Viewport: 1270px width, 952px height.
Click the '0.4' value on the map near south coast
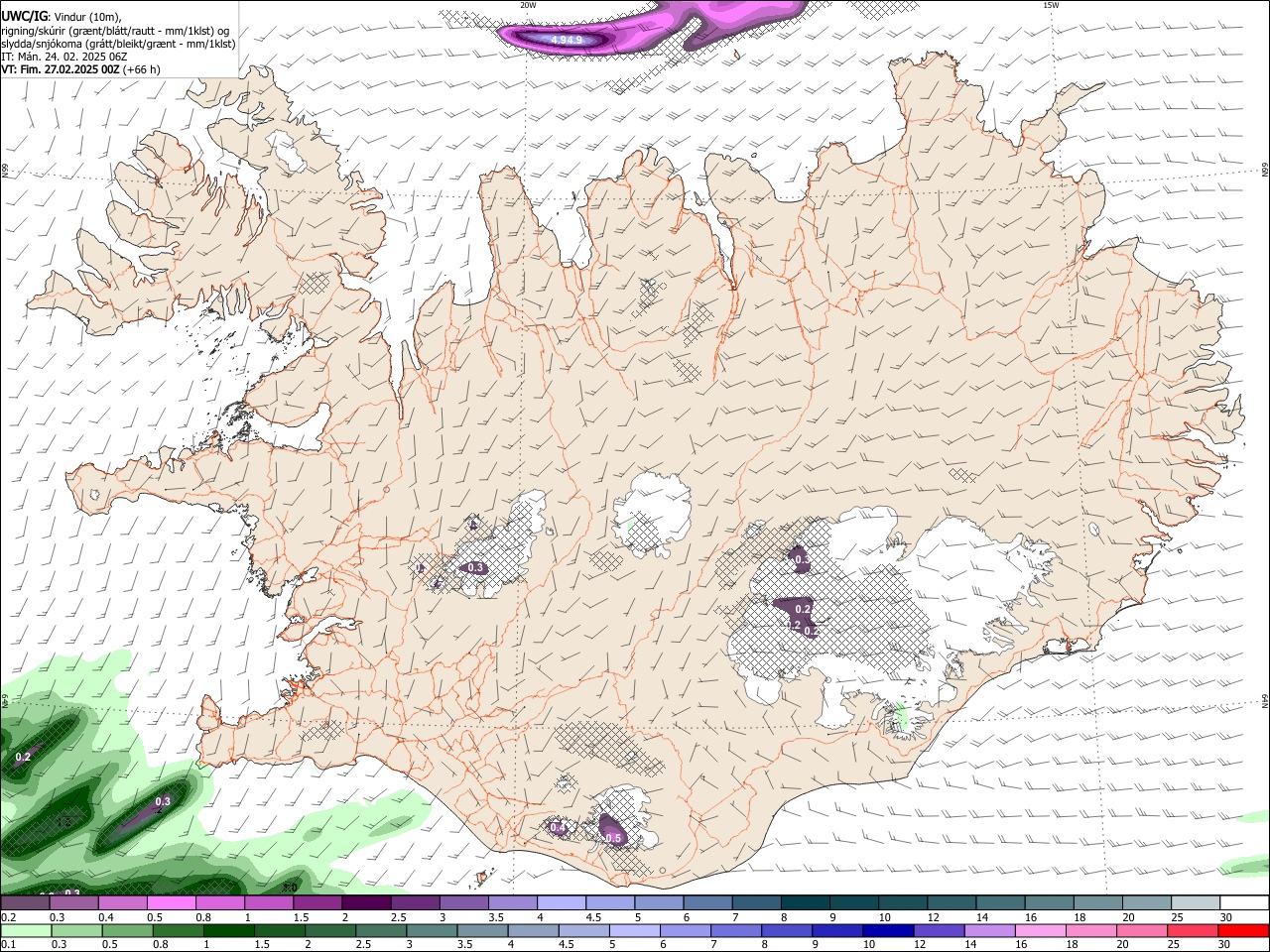558,827
